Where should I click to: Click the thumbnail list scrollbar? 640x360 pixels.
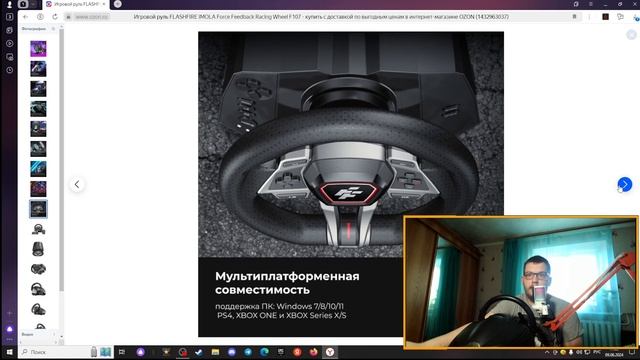point(62,159)
